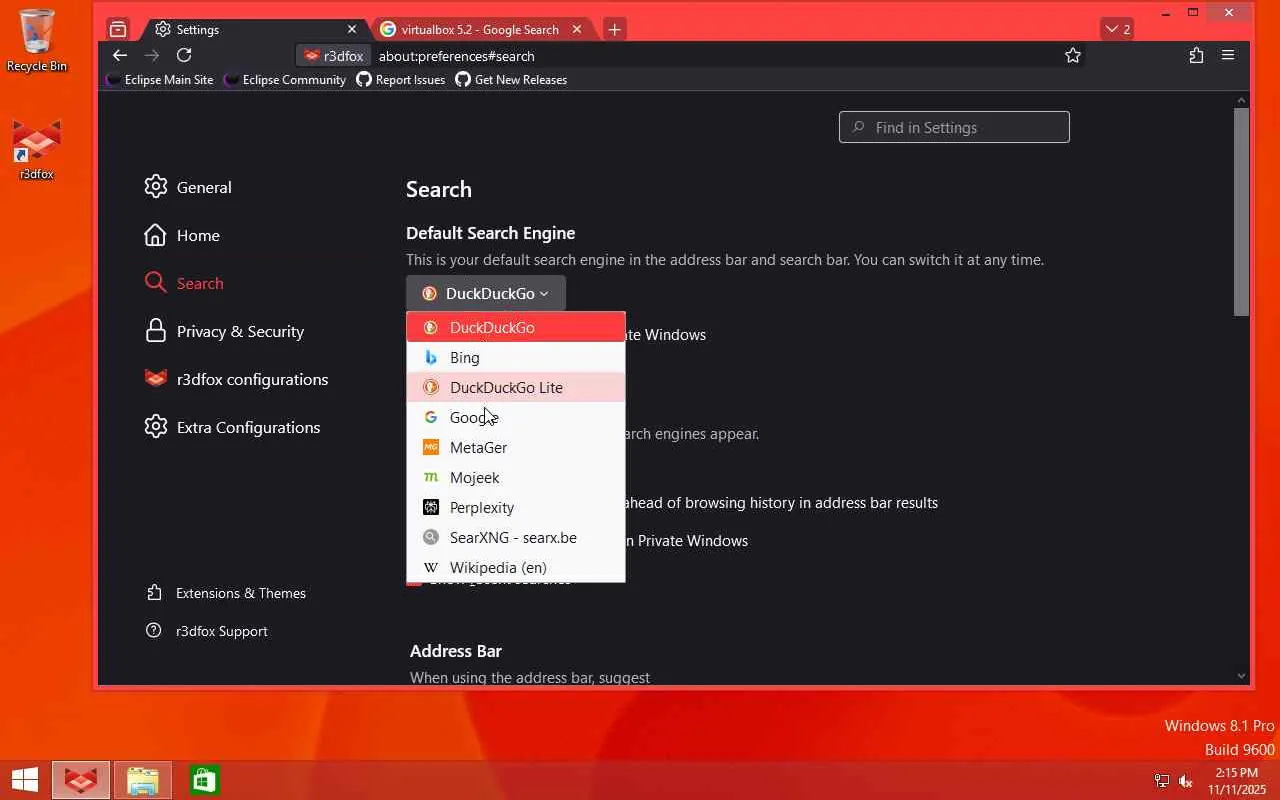Choose MetaGer from the engine list
This screenshot has width=1280, height=800.
516,447
